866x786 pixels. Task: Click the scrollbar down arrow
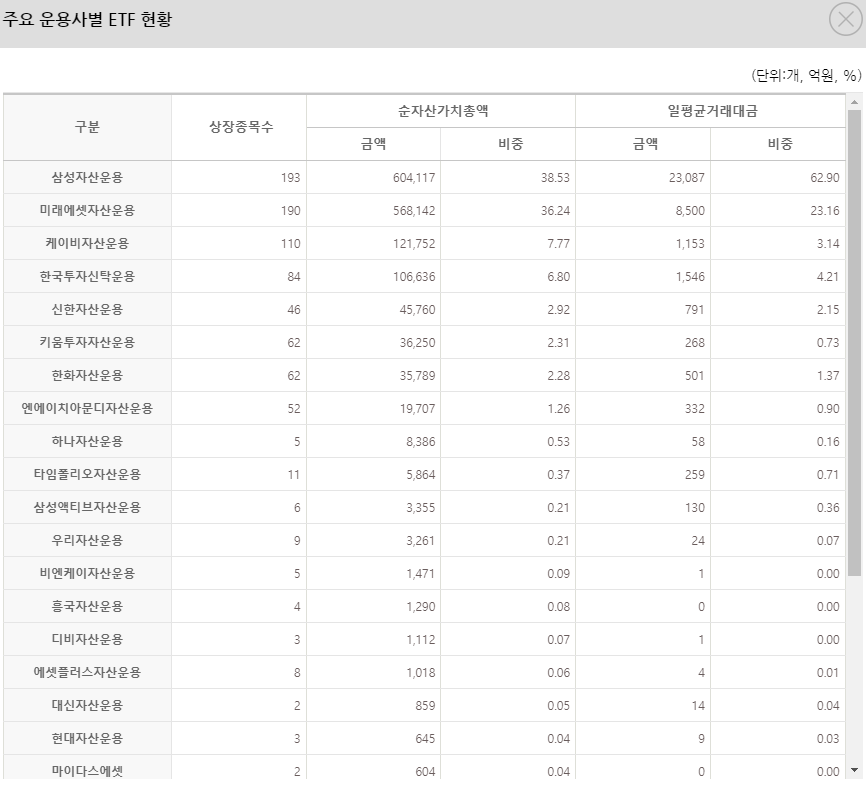point(854,770)
